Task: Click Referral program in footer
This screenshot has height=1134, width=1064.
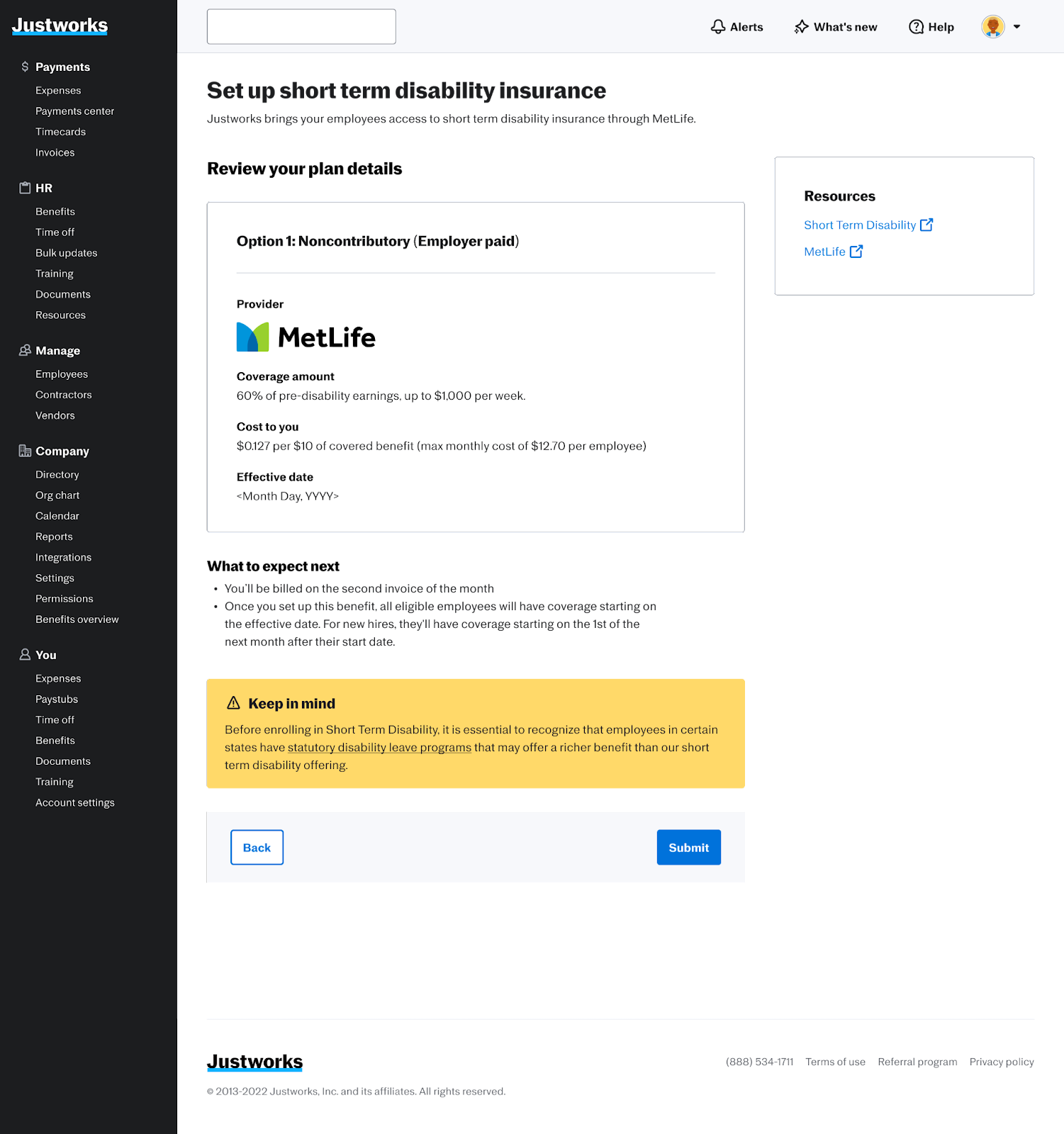Action: (917, 1062)
